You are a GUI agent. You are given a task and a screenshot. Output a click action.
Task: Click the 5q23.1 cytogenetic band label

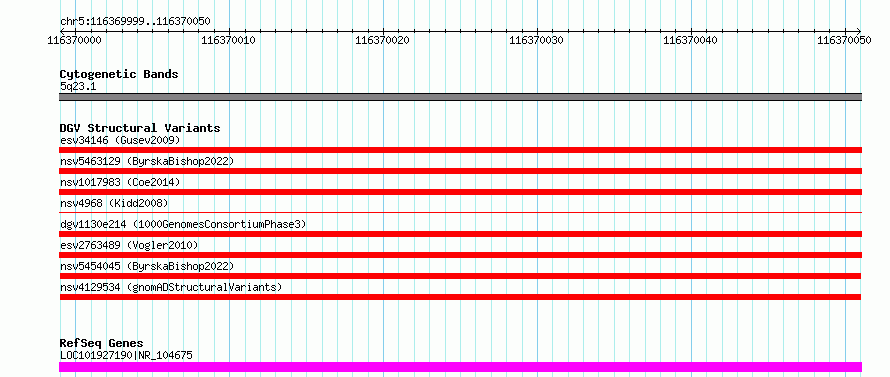click(78, 86)
